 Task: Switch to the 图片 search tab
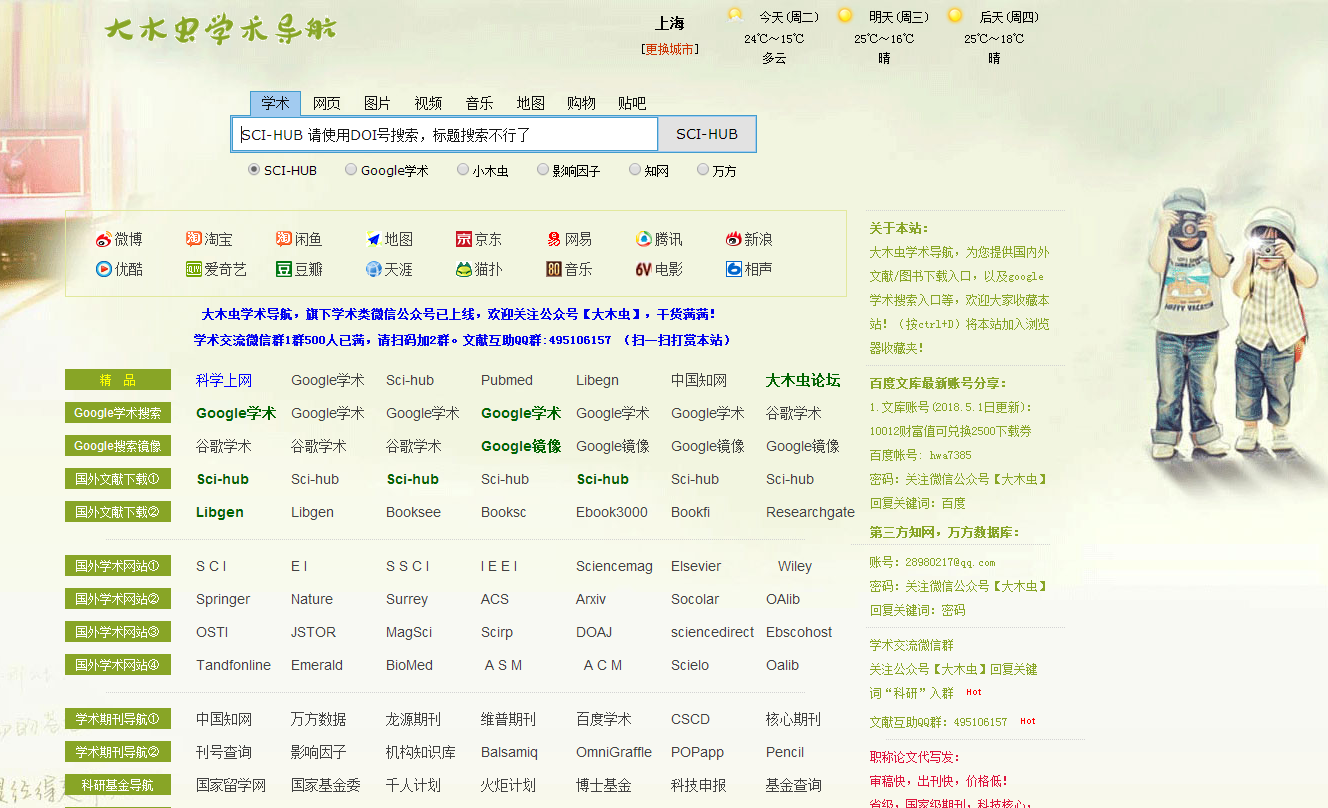tap(377, 103)
